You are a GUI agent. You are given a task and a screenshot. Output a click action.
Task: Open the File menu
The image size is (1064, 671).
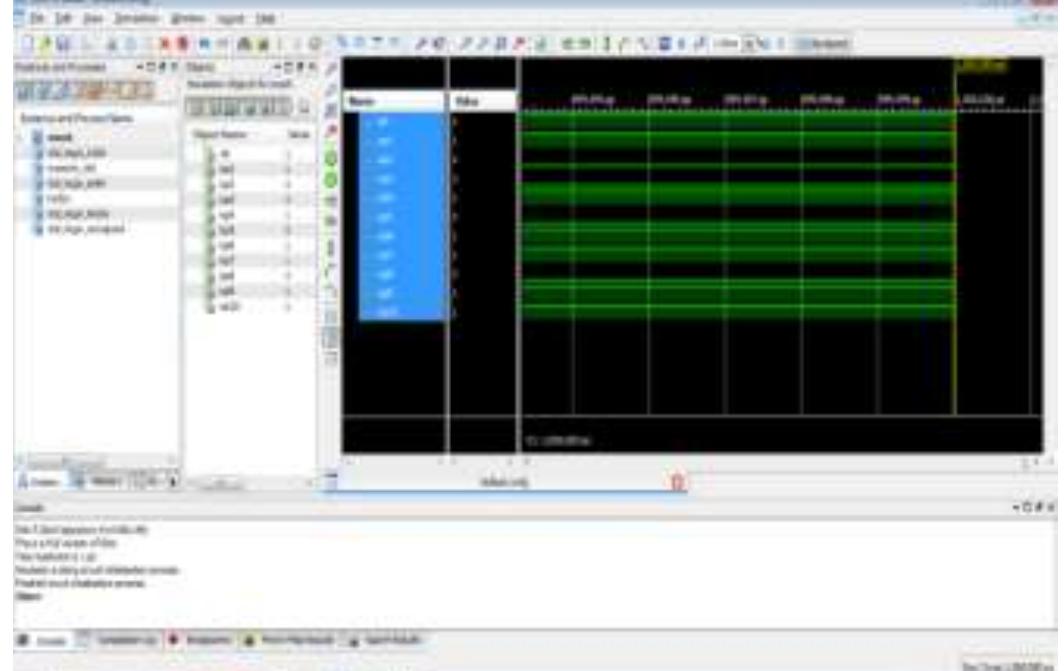click(37, 18)
